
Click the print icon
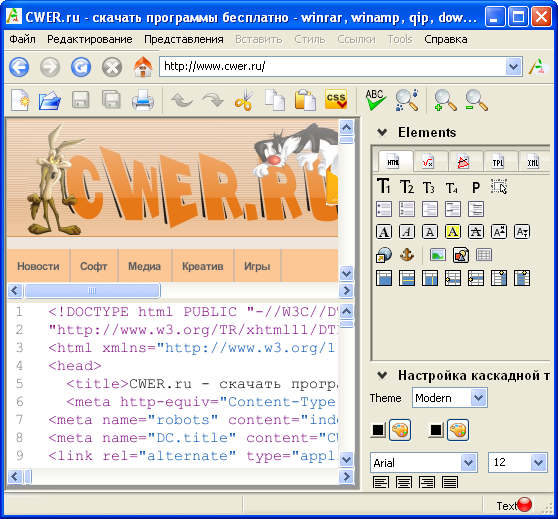click(143, 100)
